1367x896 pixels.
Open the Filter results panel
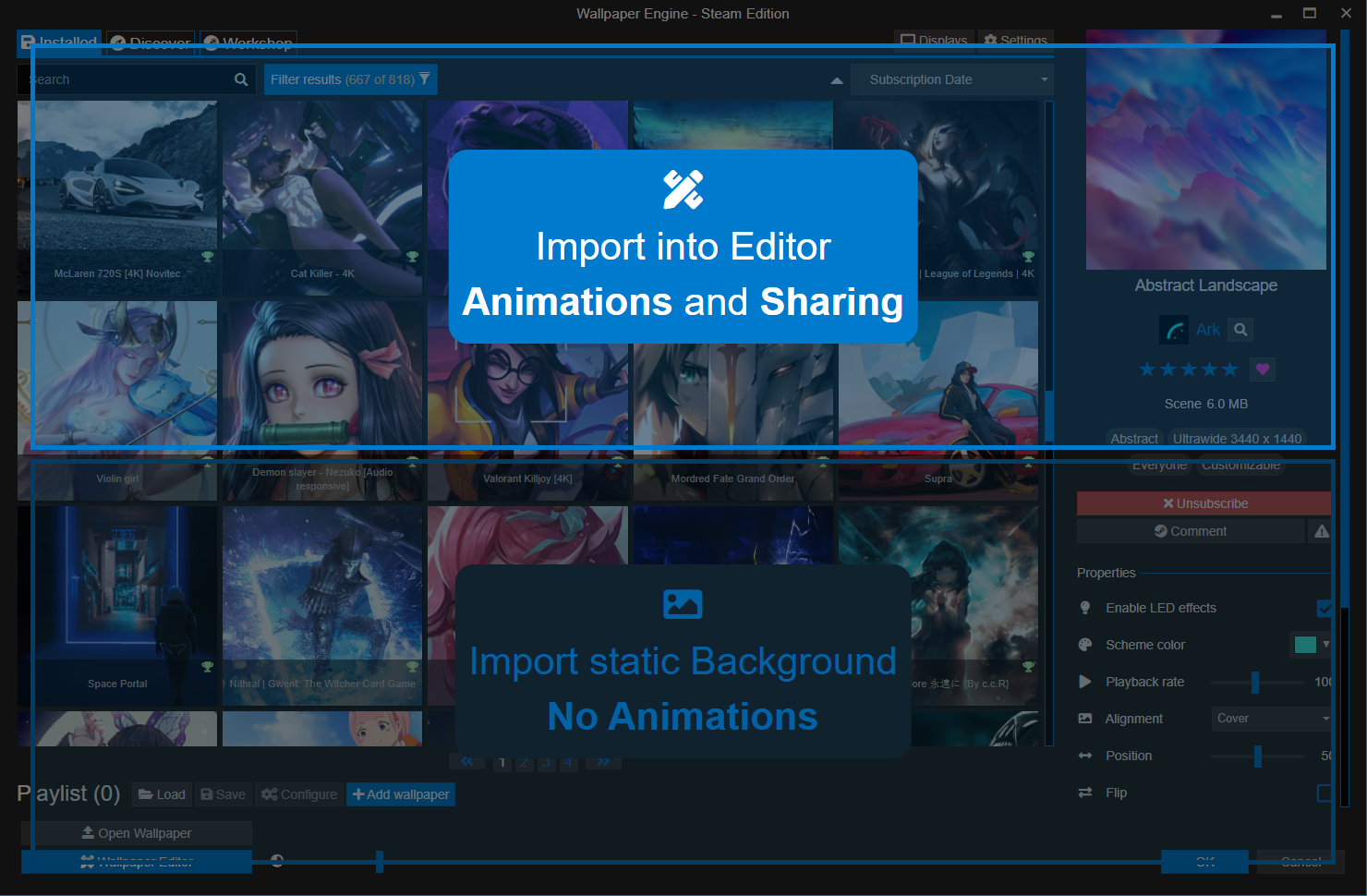click(x=351, y=79)
